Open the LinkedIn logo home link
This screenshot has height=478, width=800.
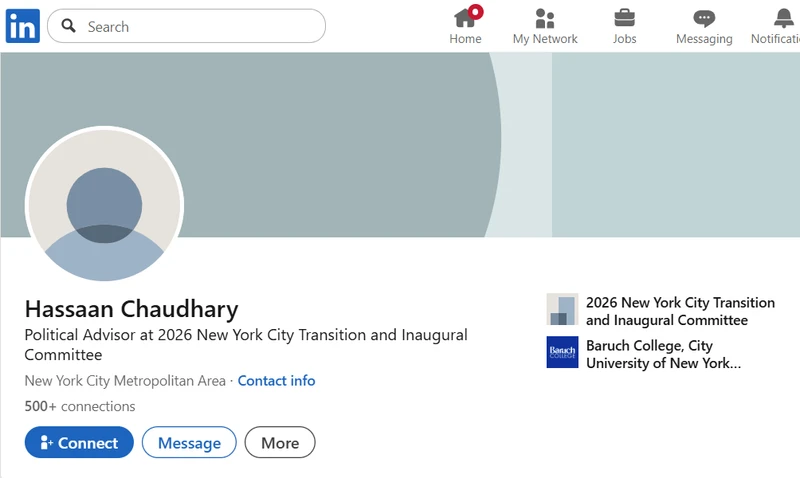(22, 26)
